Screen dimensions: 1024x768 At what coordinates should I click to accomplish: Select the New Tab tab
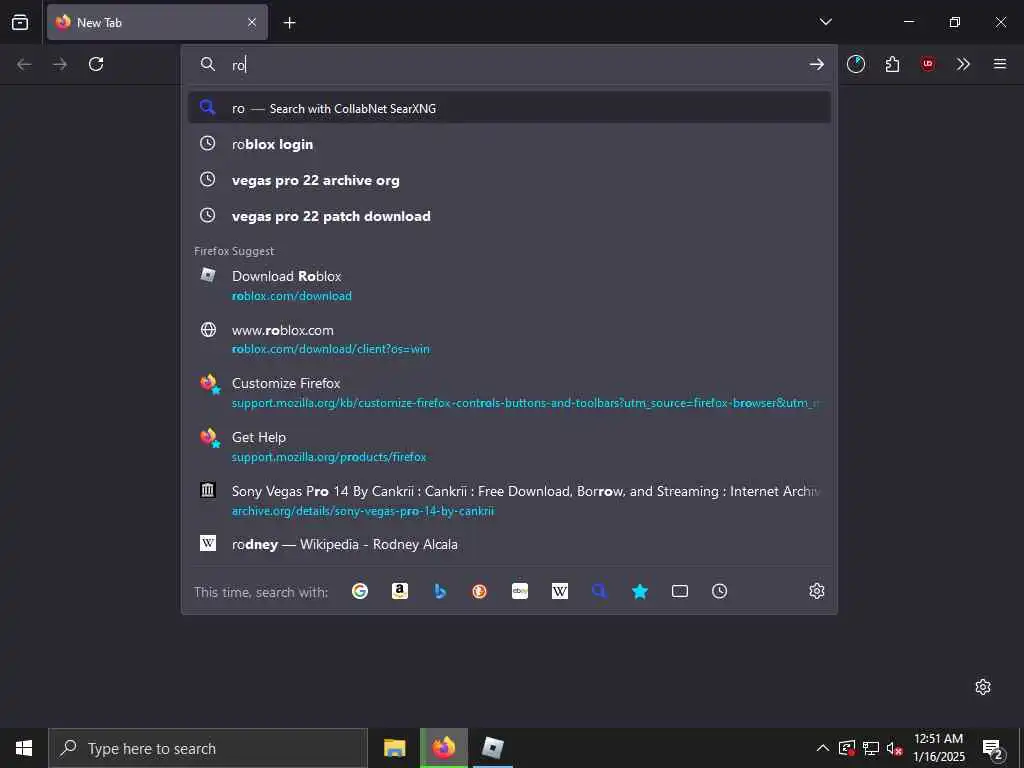click(157, 22)
